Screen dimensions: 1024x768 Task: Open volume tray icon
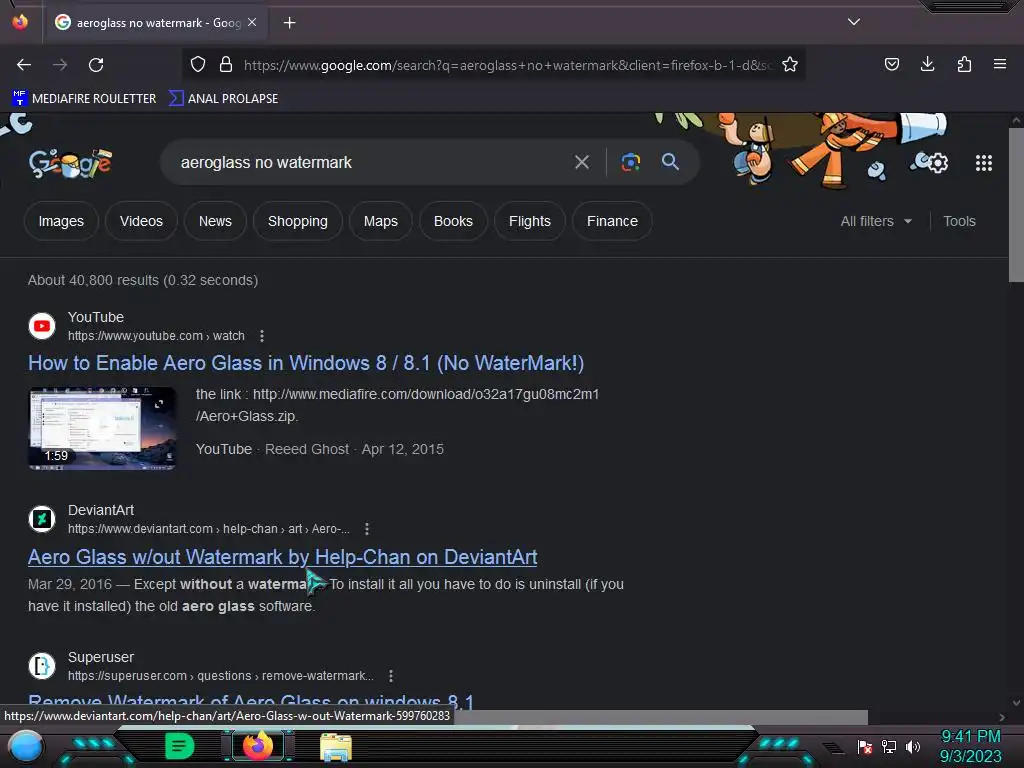[x=912, y=746]
